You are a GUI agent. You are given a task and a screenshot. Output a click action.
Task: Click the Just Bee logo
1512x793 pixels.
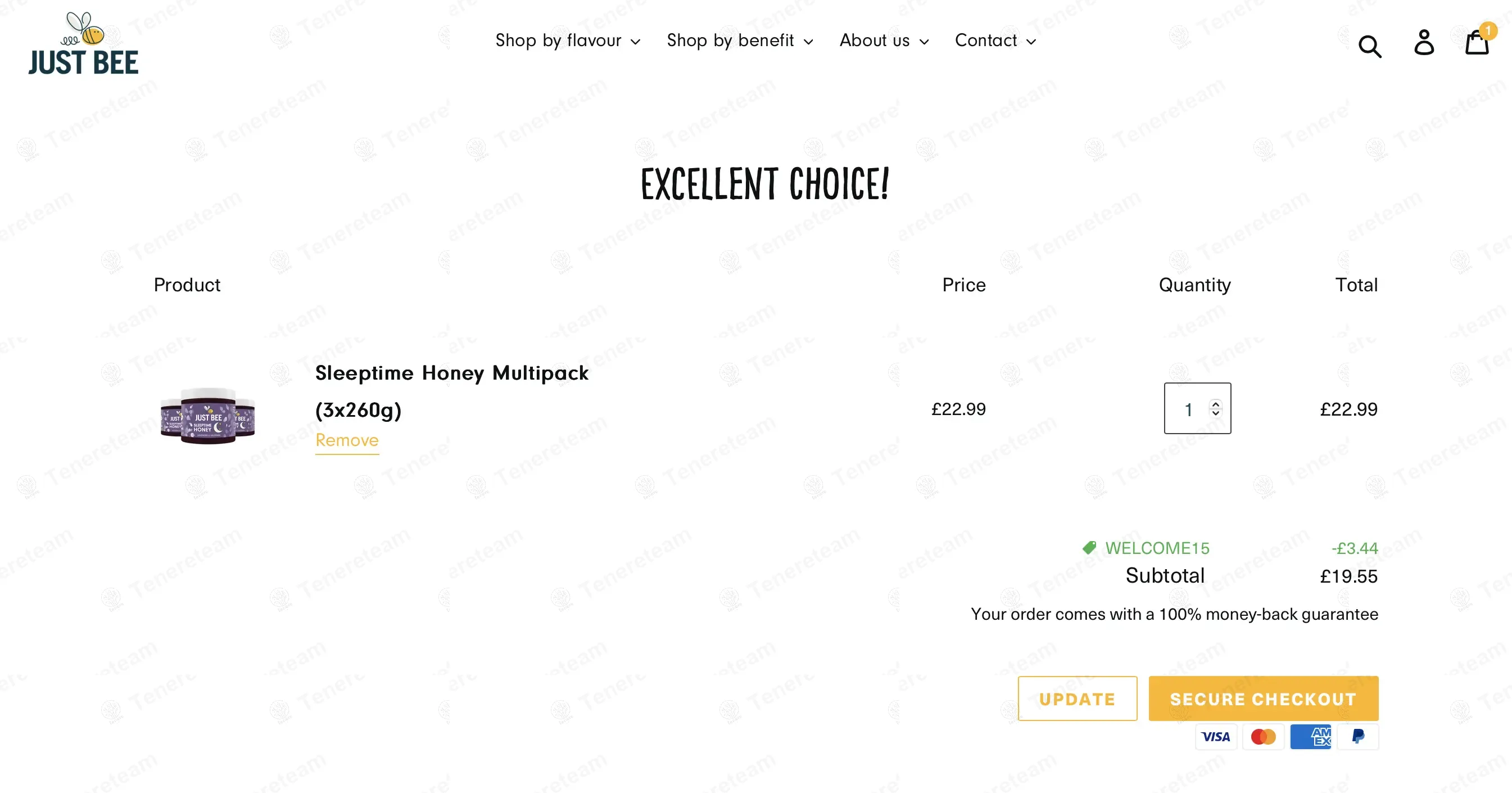coord(83,44)
